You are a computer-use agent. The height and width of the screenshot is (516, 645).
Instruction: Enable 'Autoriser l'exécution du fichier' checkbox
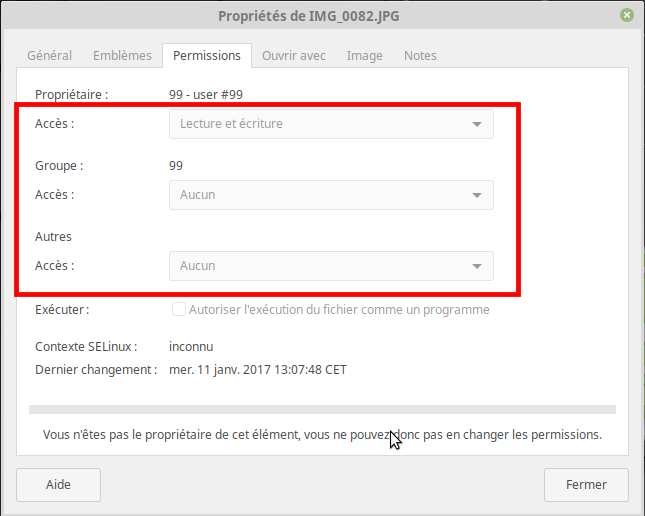[x=179, y=310]
